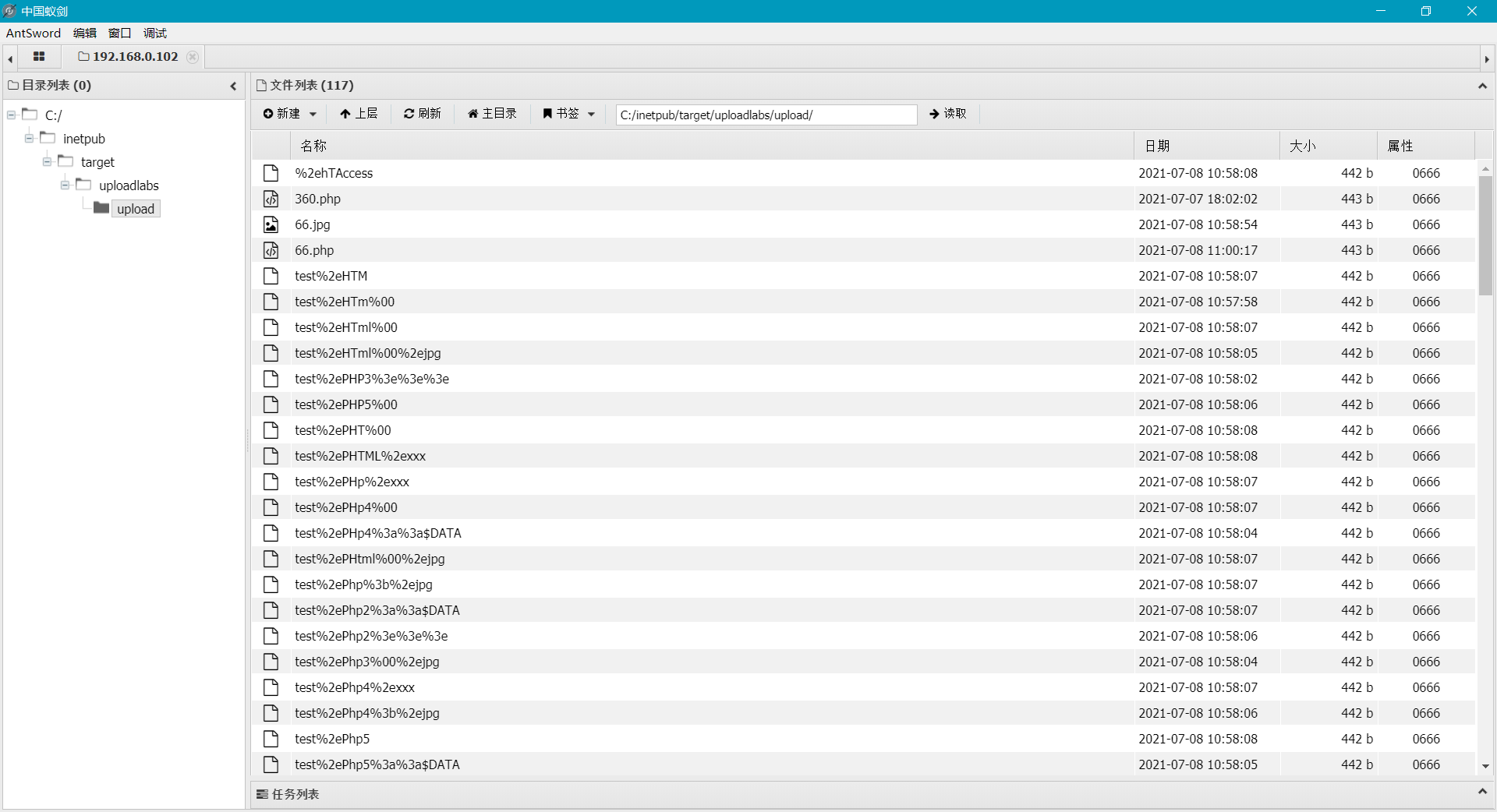Click the left arrow beside the tab bar
Image resolution: width=1497 pixels, height=812 pixels.
coord(9,58)
